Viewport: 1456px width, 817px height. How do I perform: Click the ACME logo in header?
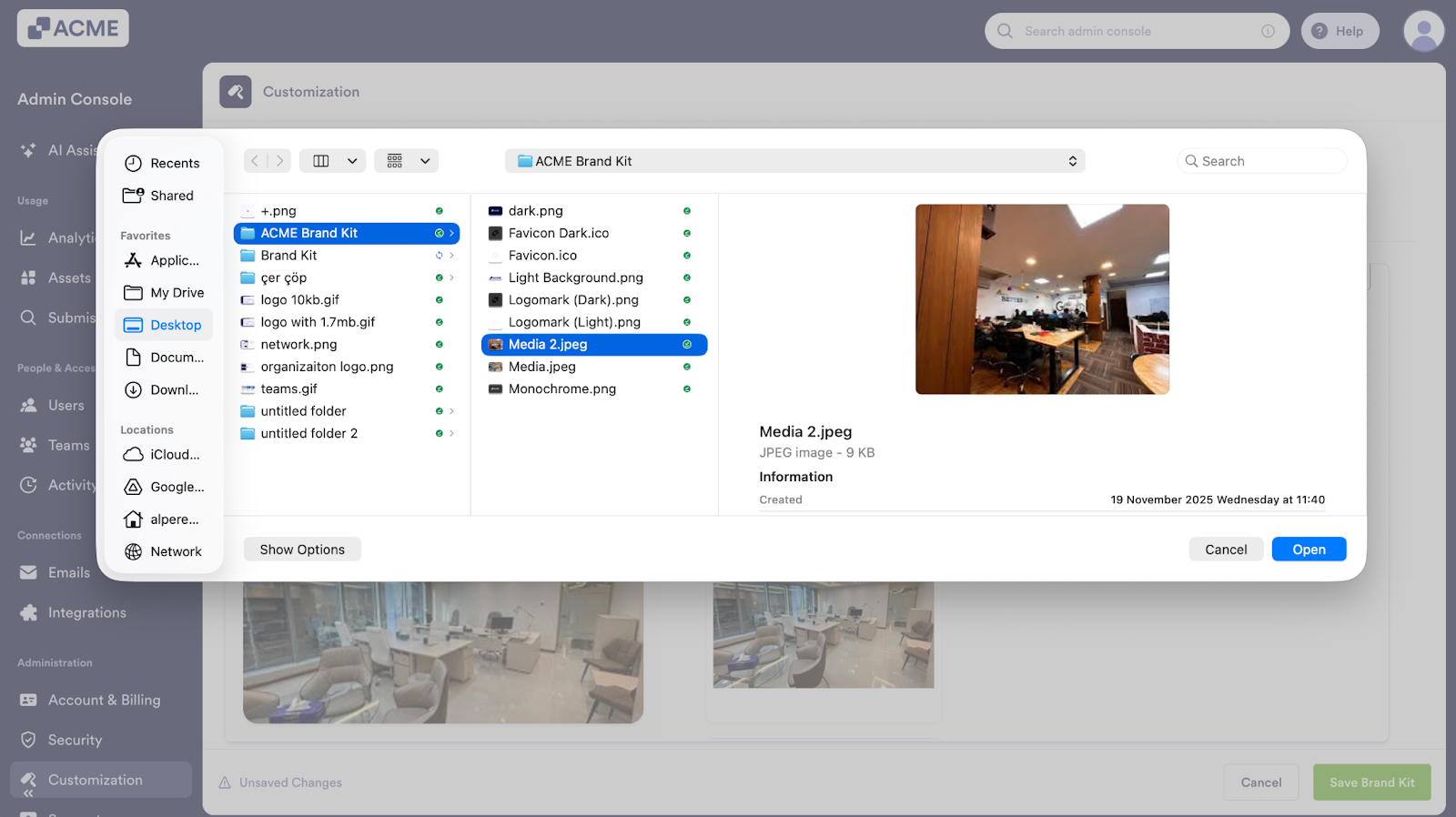[x=73, y=28]
